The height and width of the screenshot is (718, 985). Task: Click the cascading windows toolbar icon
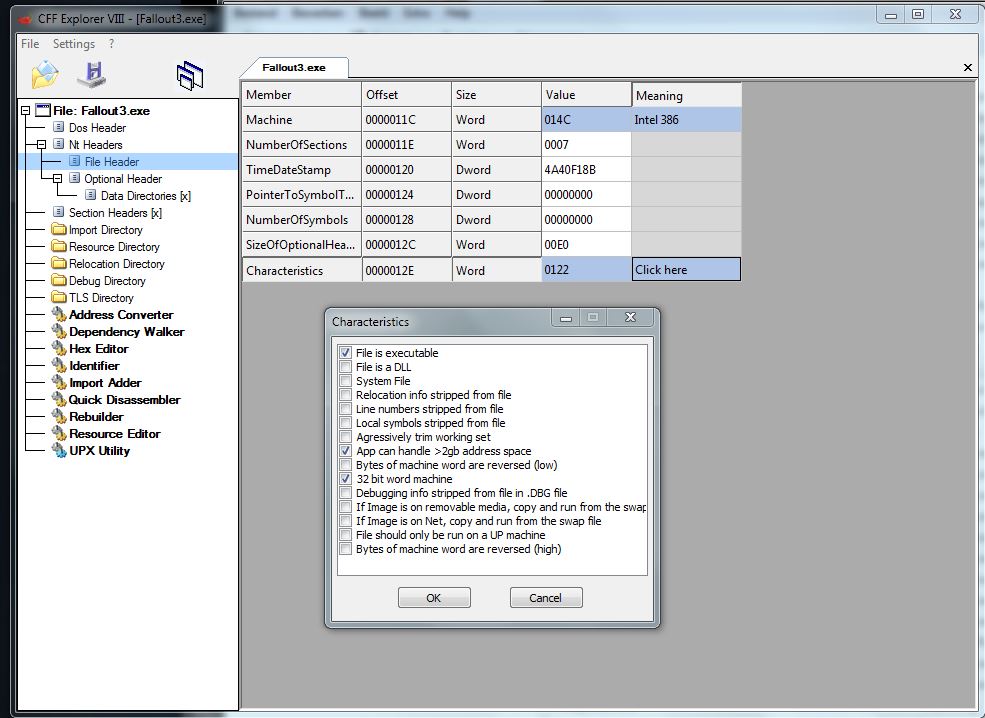(x=190, y=76)
